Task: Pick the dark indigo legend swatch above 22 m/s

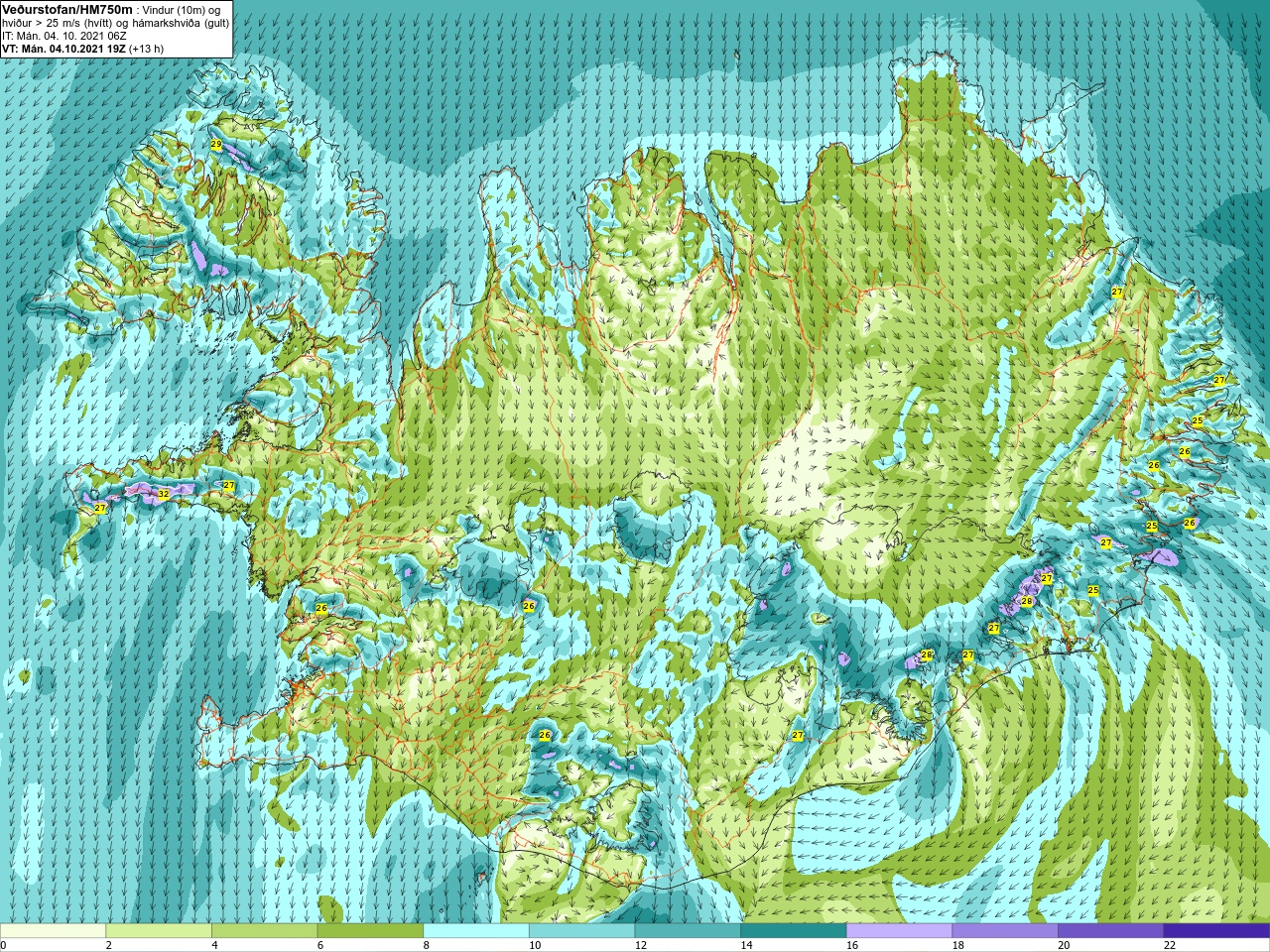Action: click(x=1216, y=931)
